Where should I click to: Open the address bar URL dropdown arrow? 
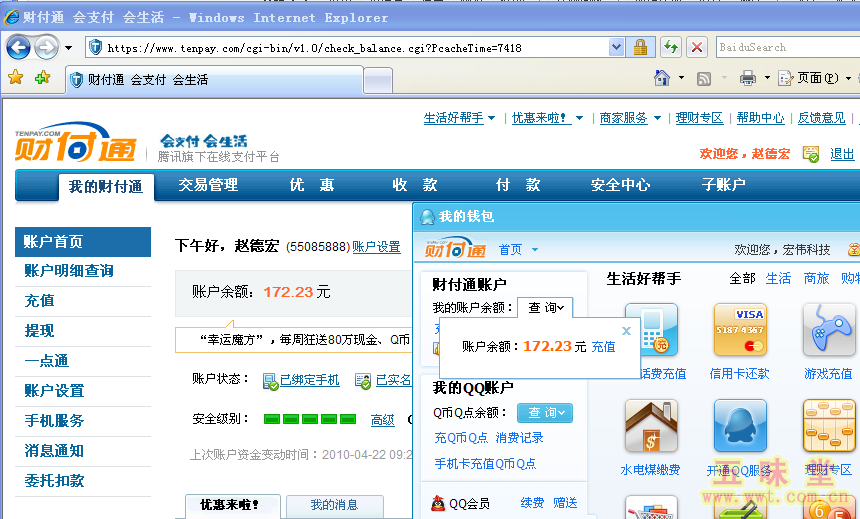pos(616,47)
